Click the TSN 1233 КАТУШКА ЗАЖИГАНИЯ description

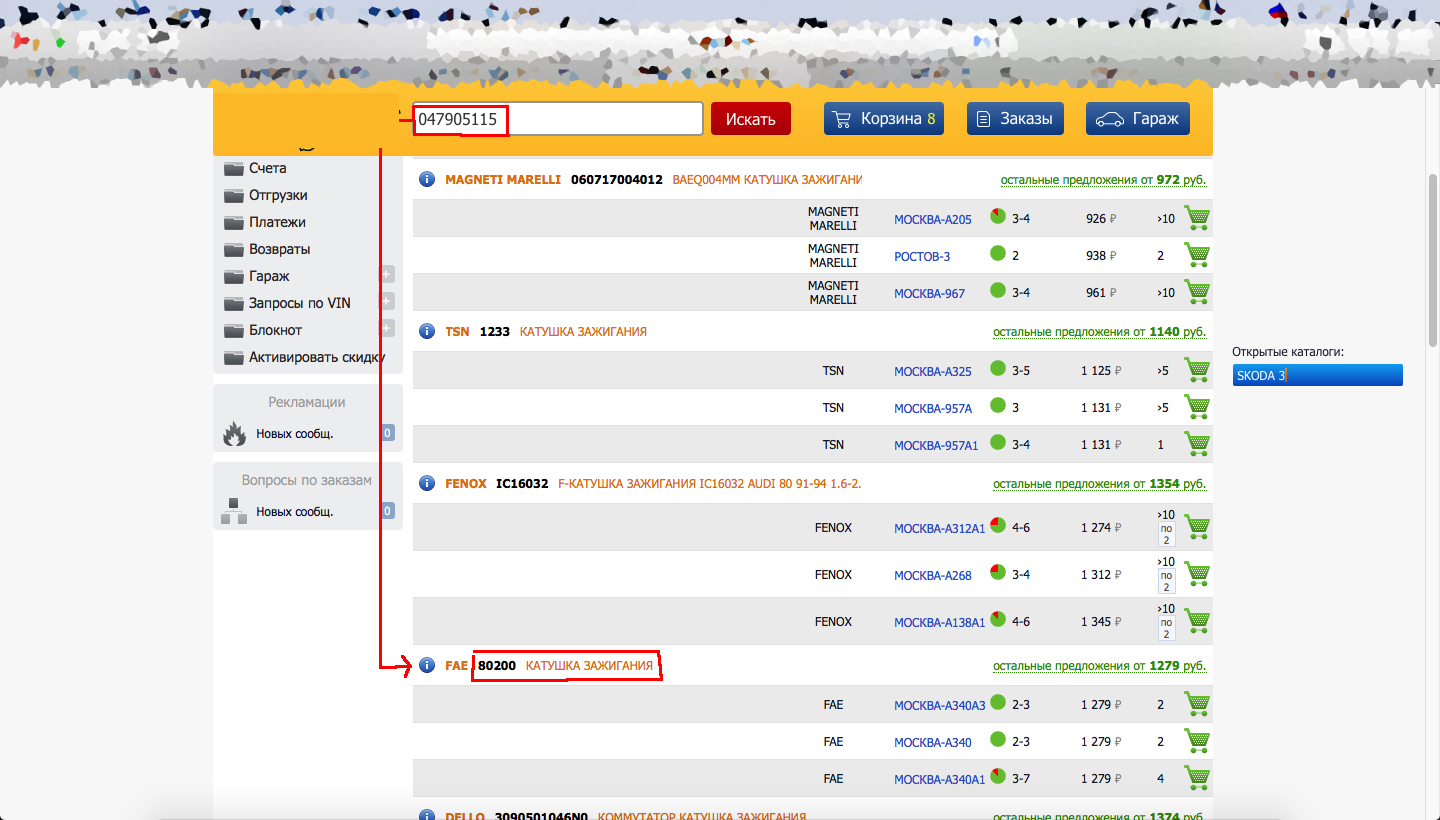[583, 332]
